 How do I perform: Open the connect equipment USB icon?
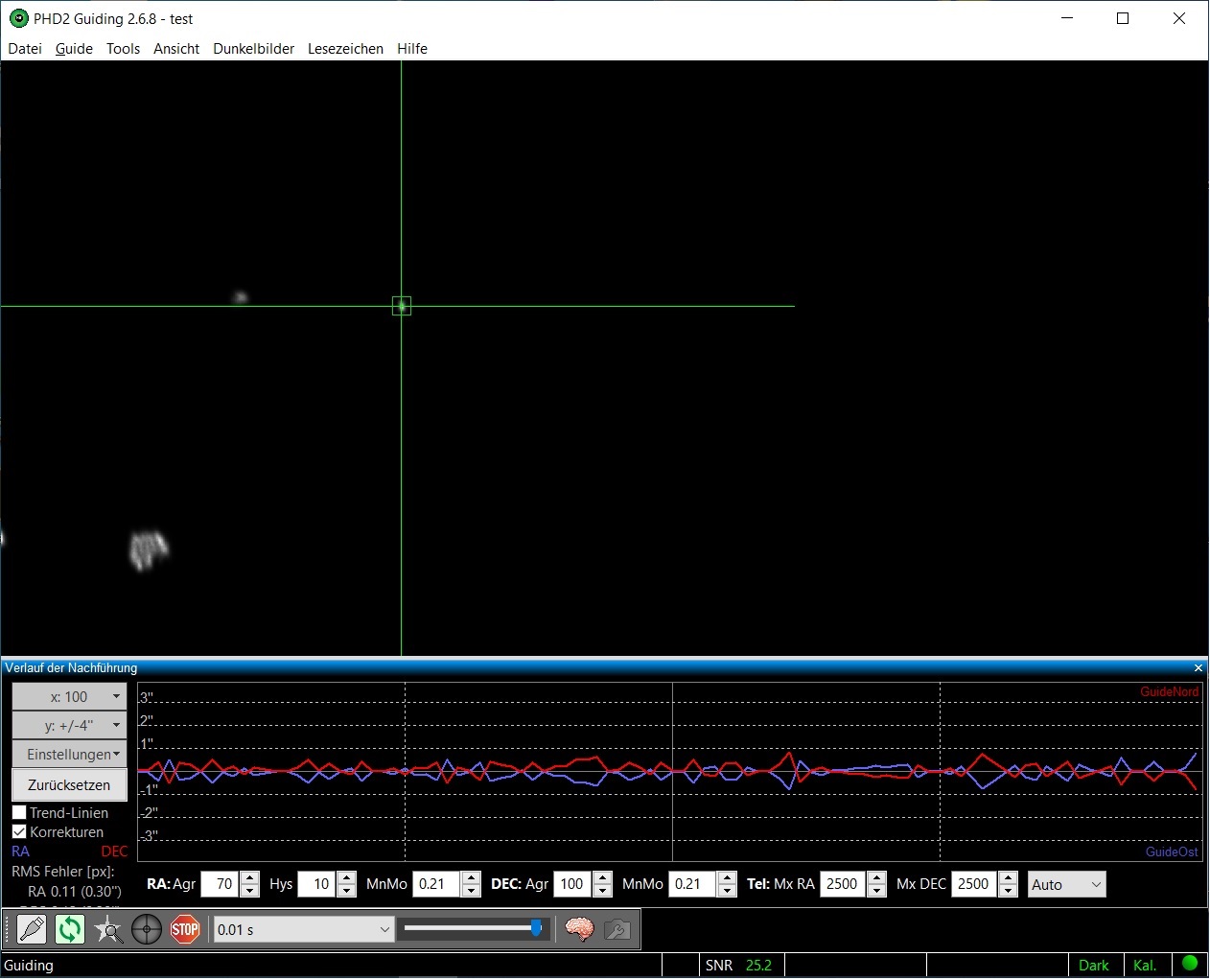[32, 929]
